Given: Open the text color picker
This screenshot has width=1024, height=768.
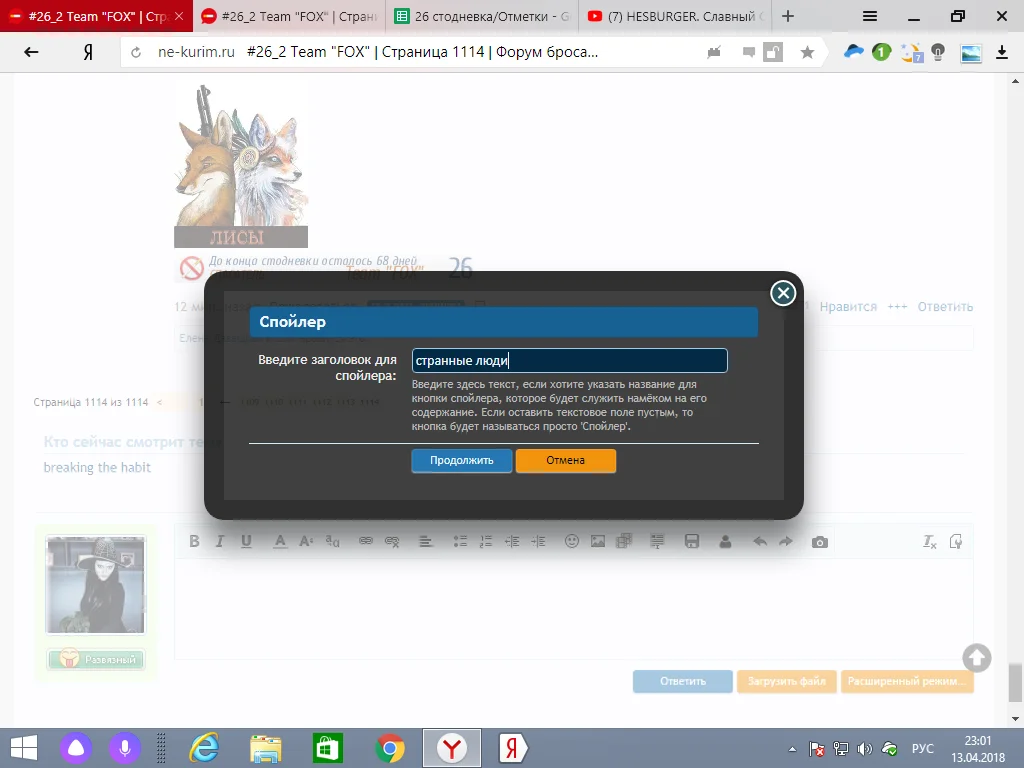Looking at the screenshot, I should pos(280,541).
